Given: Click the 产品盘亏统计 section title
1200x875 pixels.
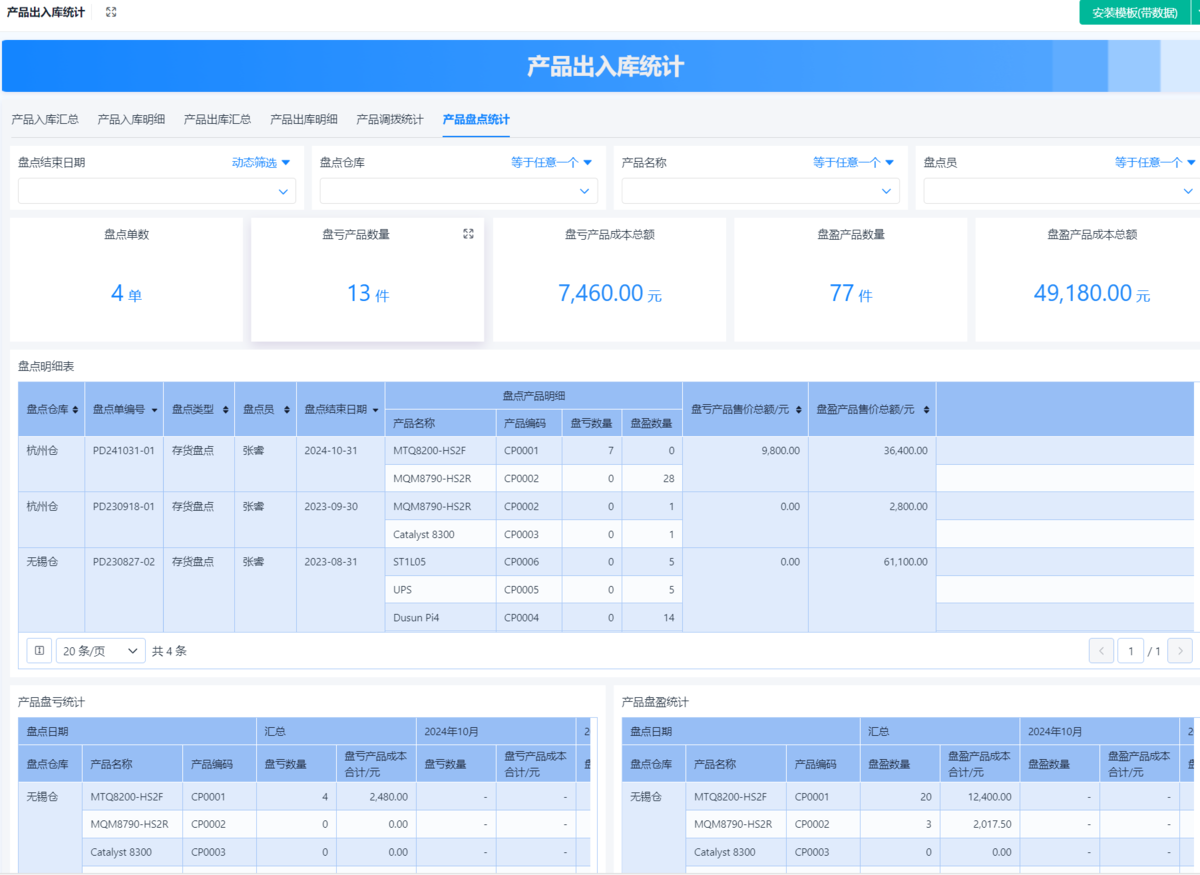Looking at the screenshot, I should 52,702.
